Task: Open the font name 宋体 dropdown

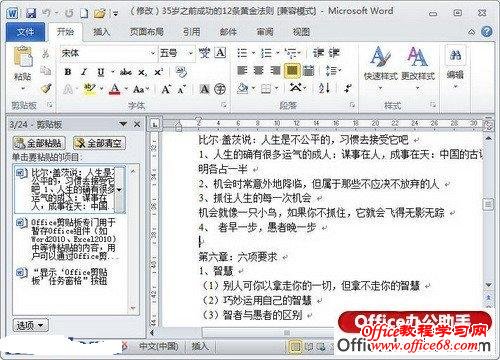Action: click(x=152, y=53)
